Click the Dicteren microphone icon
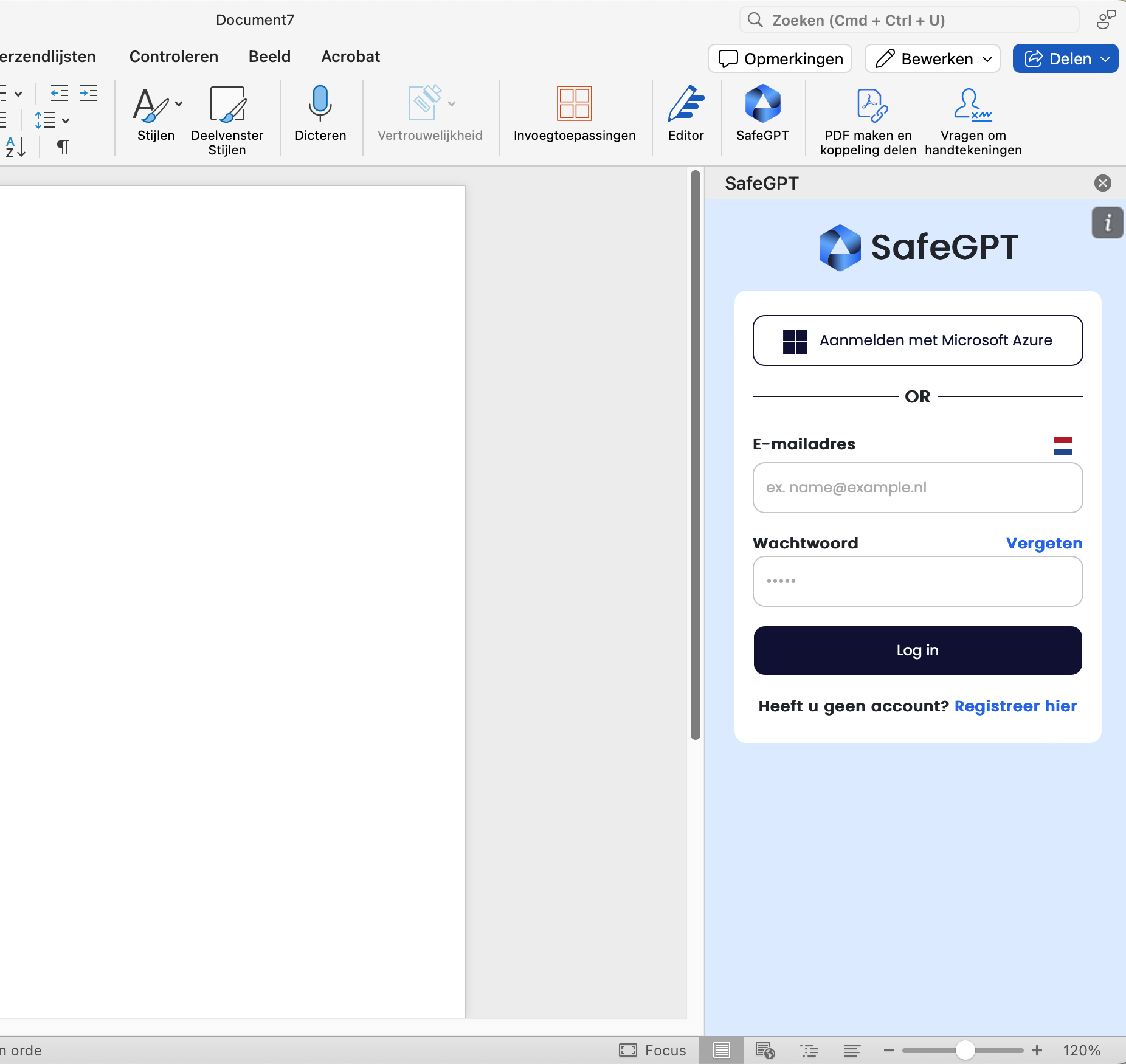Image resolution: width=1126 pixels, height=1064 pixels. (x=320, y=103)
